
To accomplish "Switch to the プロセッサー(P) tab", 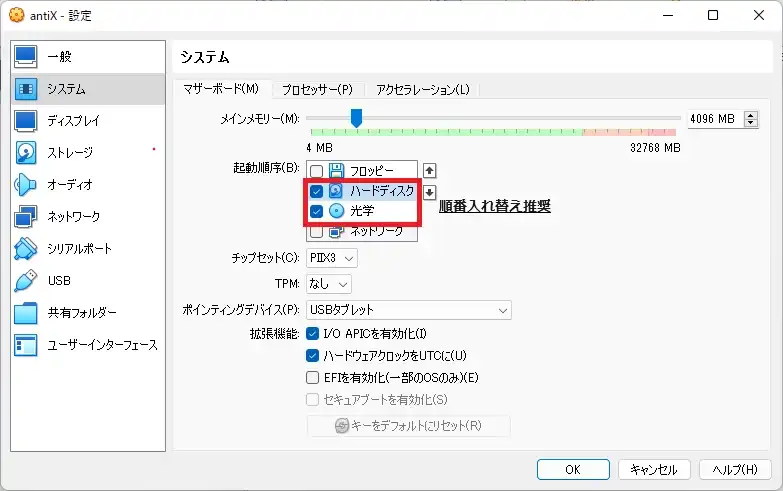I will coord(316,89).
